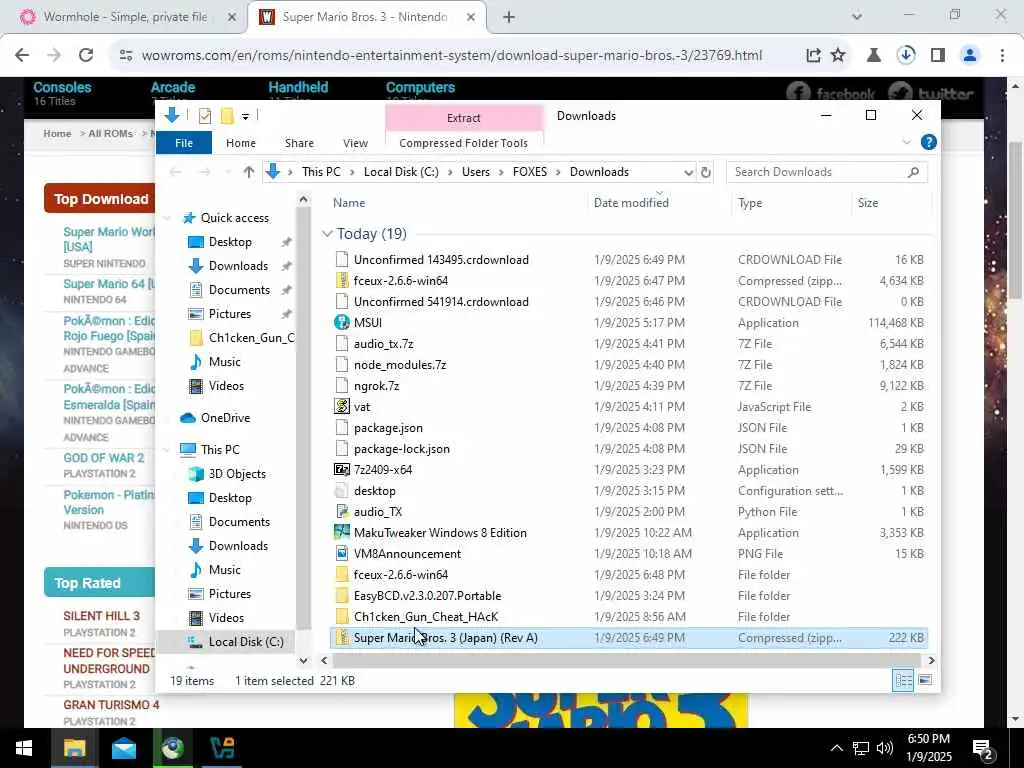Select the EasyBCD.v2.3.0.207.Portable folder icon

[342, 596]
